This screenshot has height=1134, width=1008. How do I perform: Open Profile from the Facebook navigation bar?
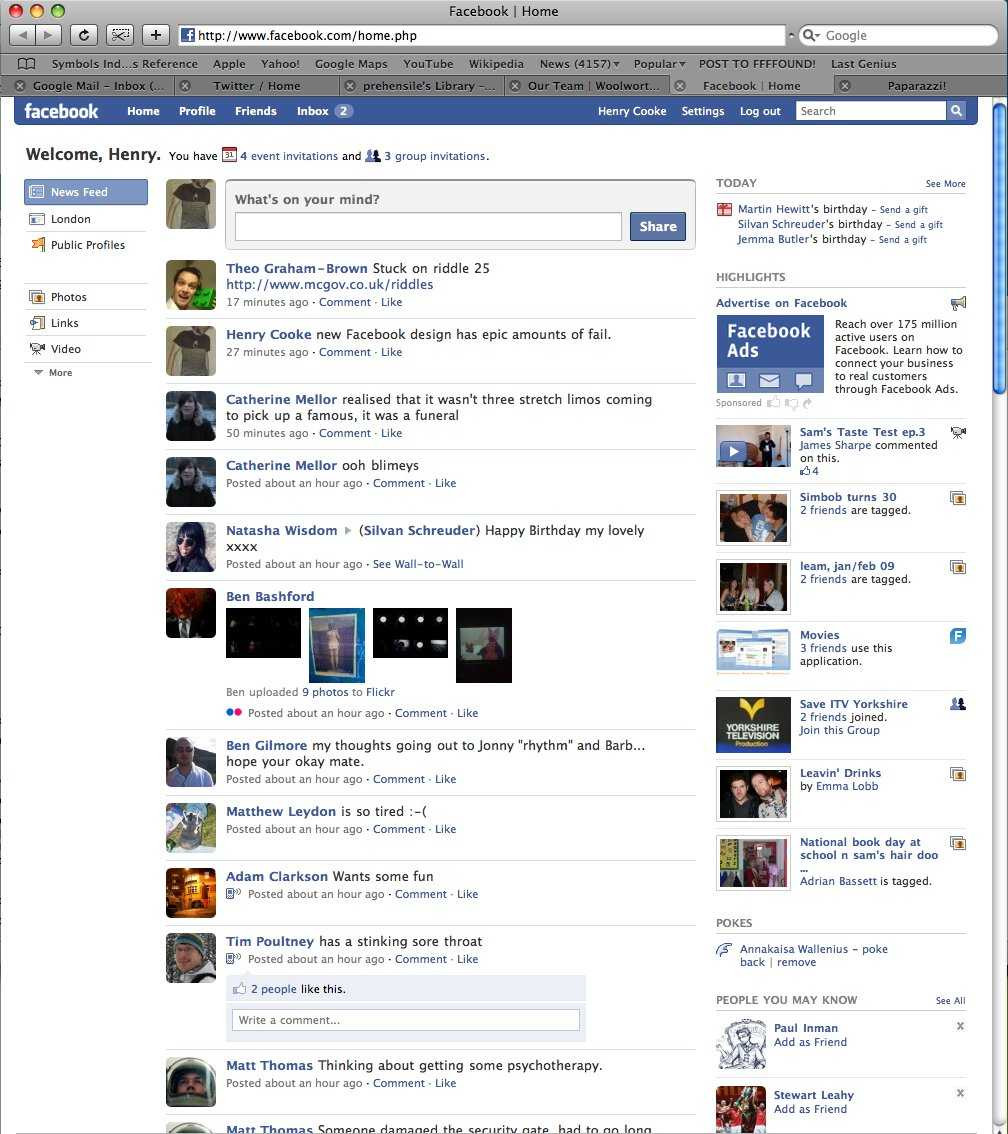click(197, 111)
